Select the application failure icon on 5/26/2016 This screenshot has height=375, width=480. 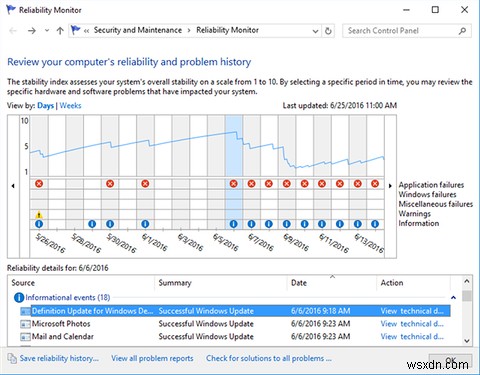point(39,184)
